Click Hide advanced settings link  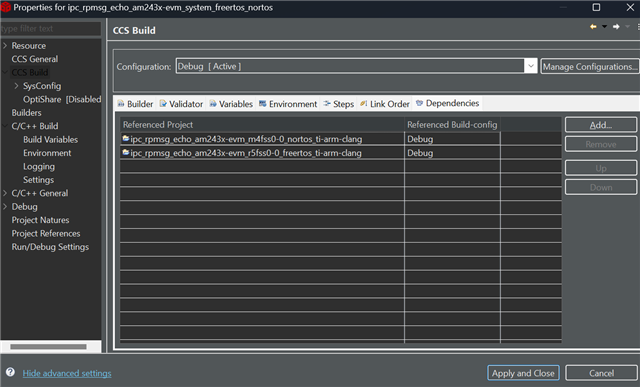[67, 373]
